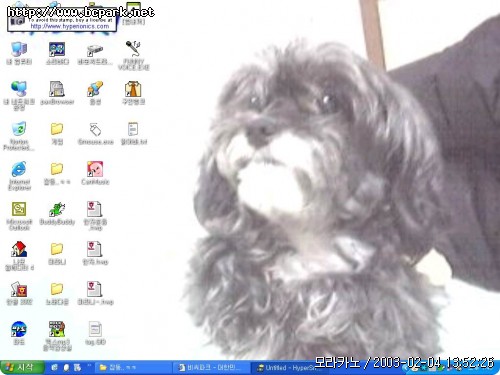
Task: Launch the round blue globe shortcut icon
Action: click(19, 333)
